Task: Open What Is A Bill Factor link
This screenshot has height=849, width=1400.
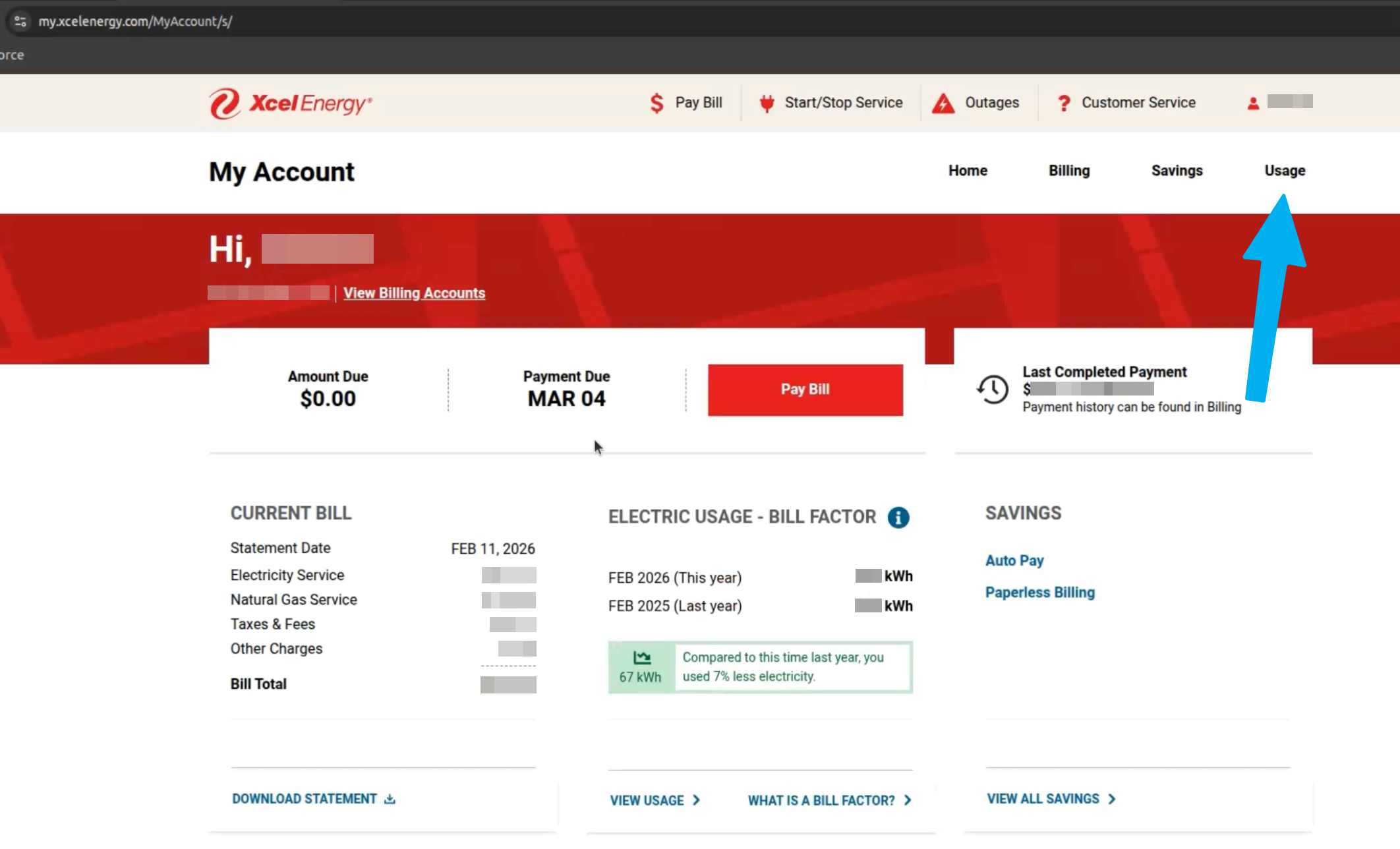Action: (x=821, y=800)
